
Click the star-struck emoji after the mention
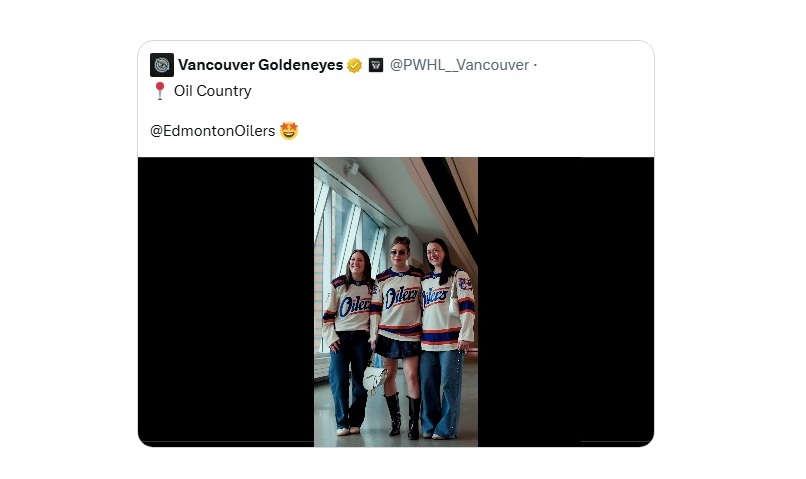coord(289,130)
